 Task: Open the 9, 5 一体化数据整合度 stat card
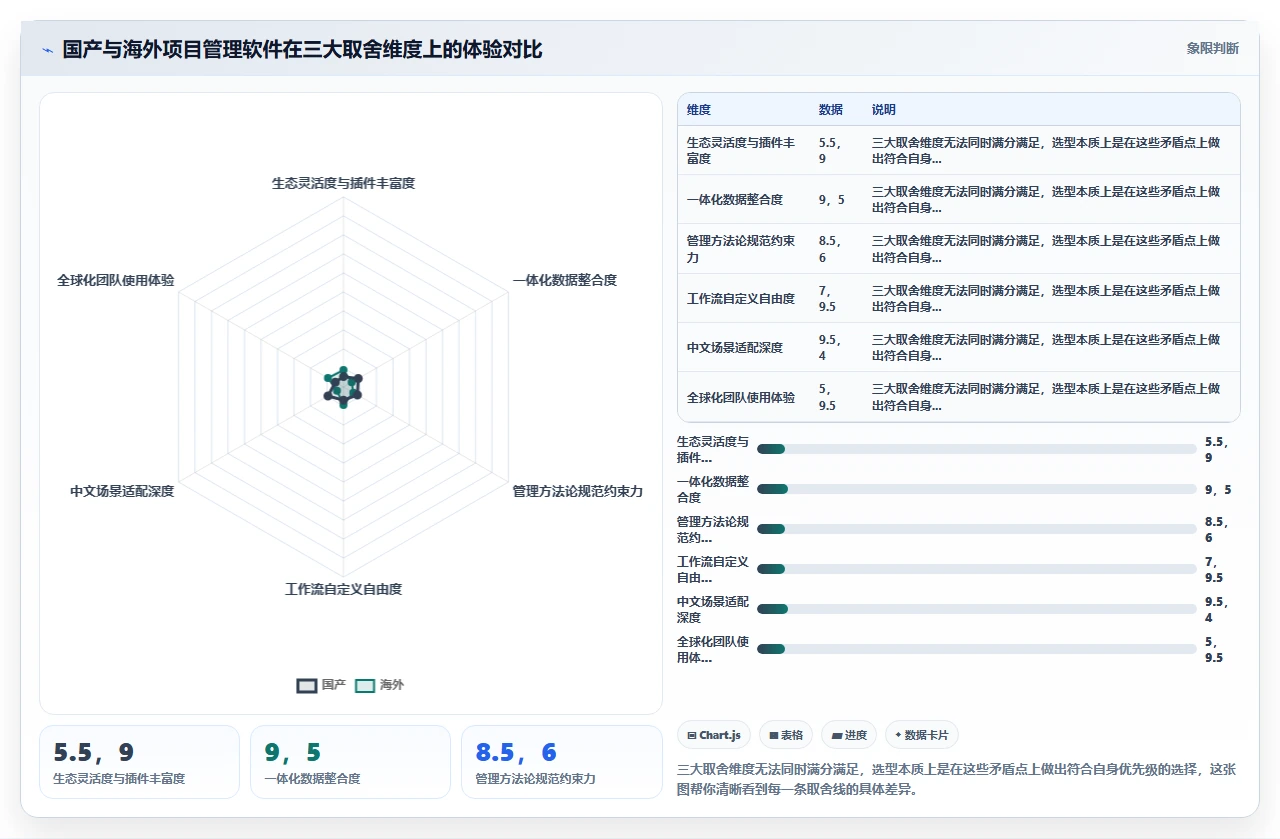(x=350, y=762)
